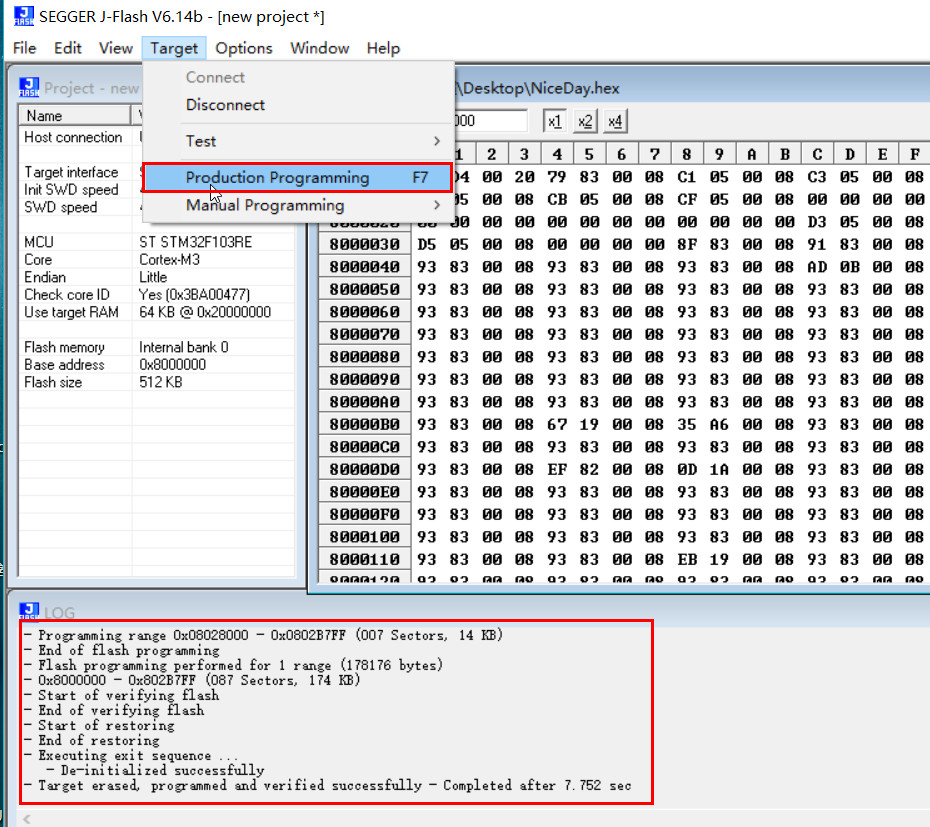Click log line 'End of flash programming'
Screen dimensions: 930x827
(129, 650)
